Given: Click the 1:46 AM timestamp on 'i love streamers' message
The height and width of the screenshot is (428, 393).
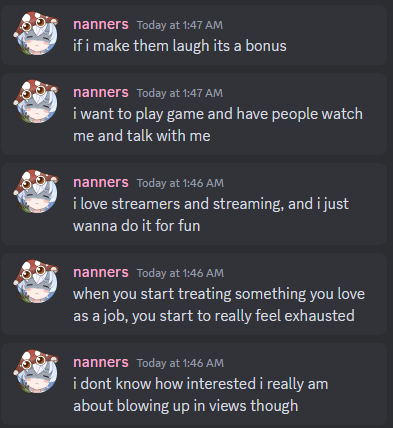Looking at the screenshot, I should (180, 183).
